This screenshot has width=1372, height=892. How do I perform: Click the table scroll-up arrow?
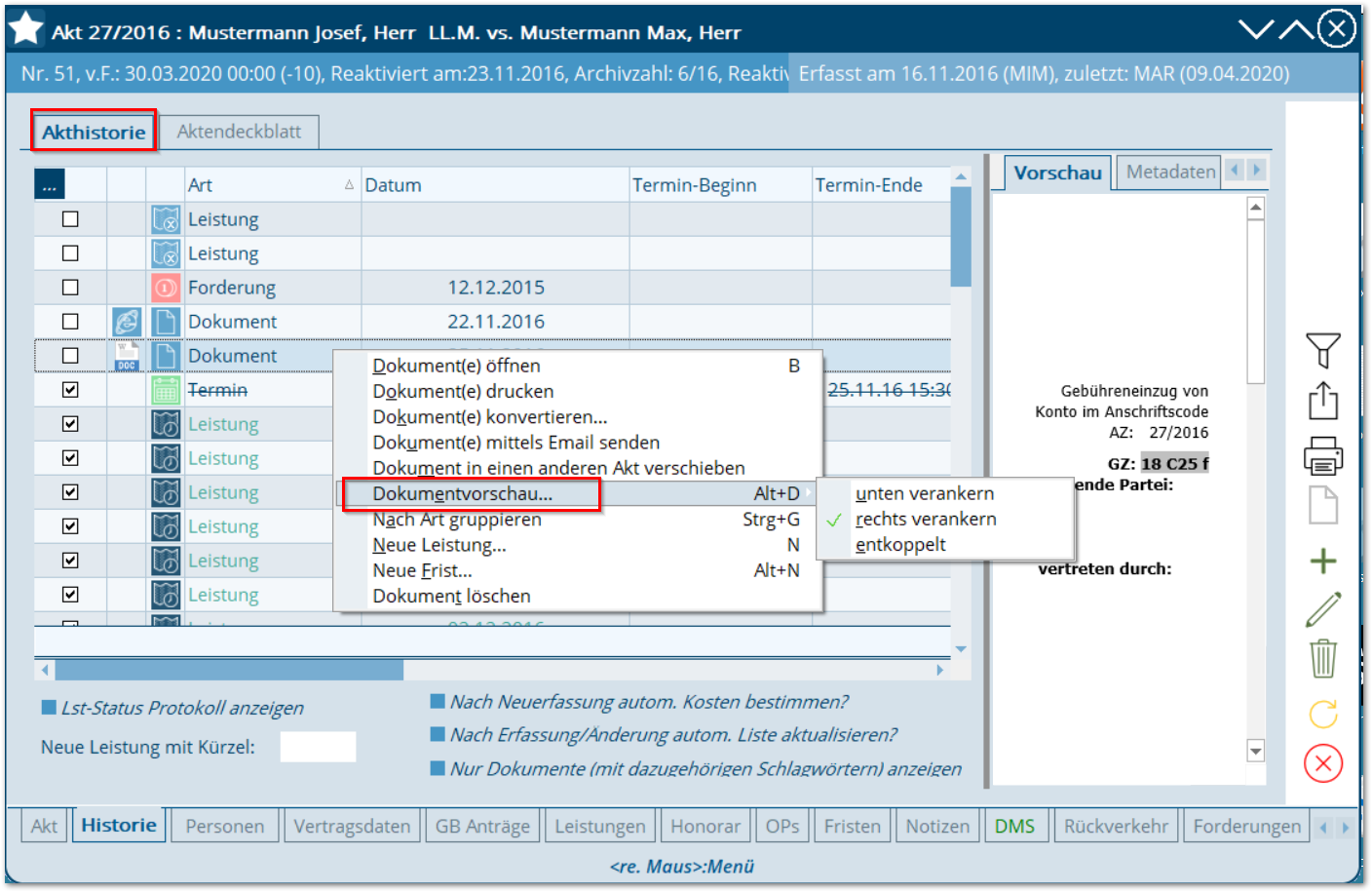click(x=961, y=176)
